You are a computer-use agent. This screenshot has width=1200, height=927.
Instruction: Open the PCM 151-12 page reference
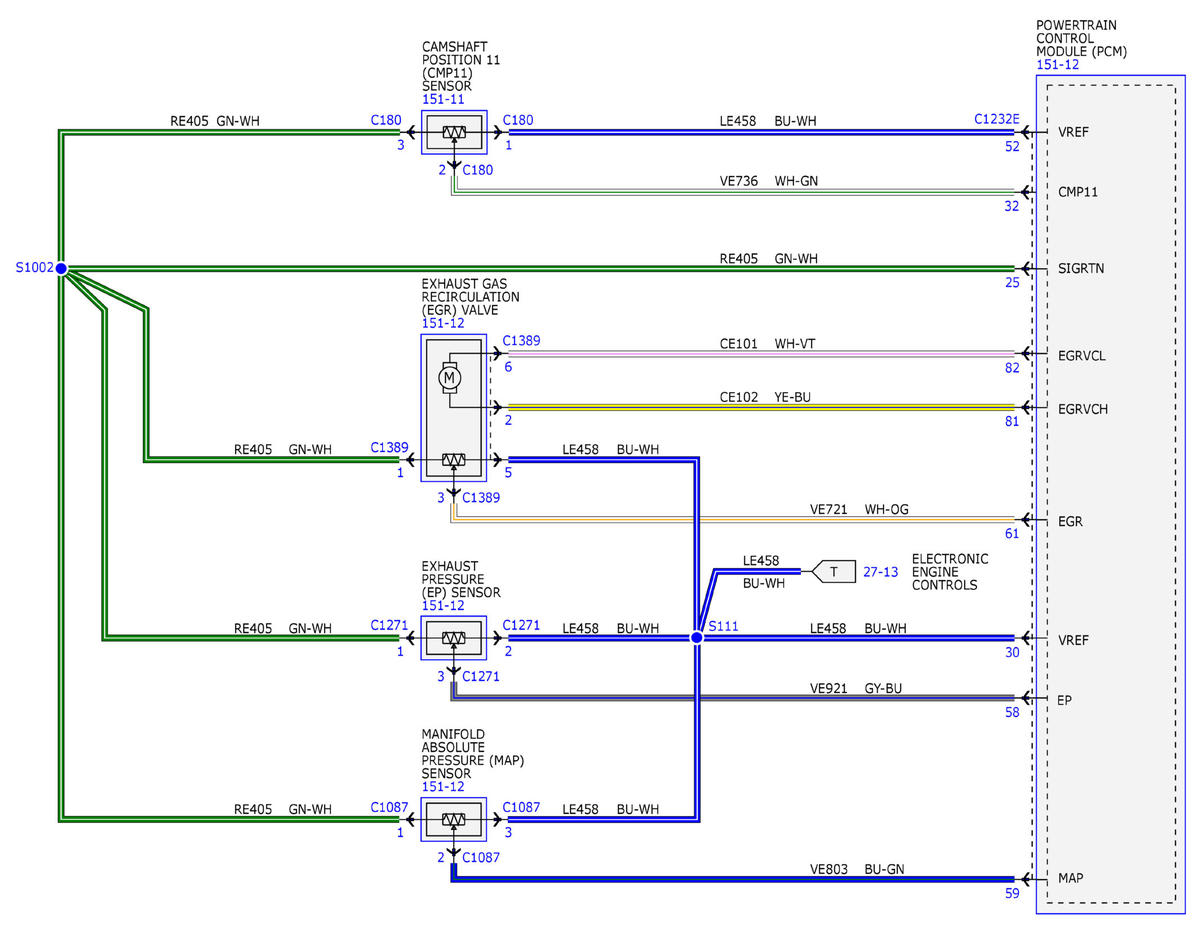pyautogui.click(x=1058, y=64)
